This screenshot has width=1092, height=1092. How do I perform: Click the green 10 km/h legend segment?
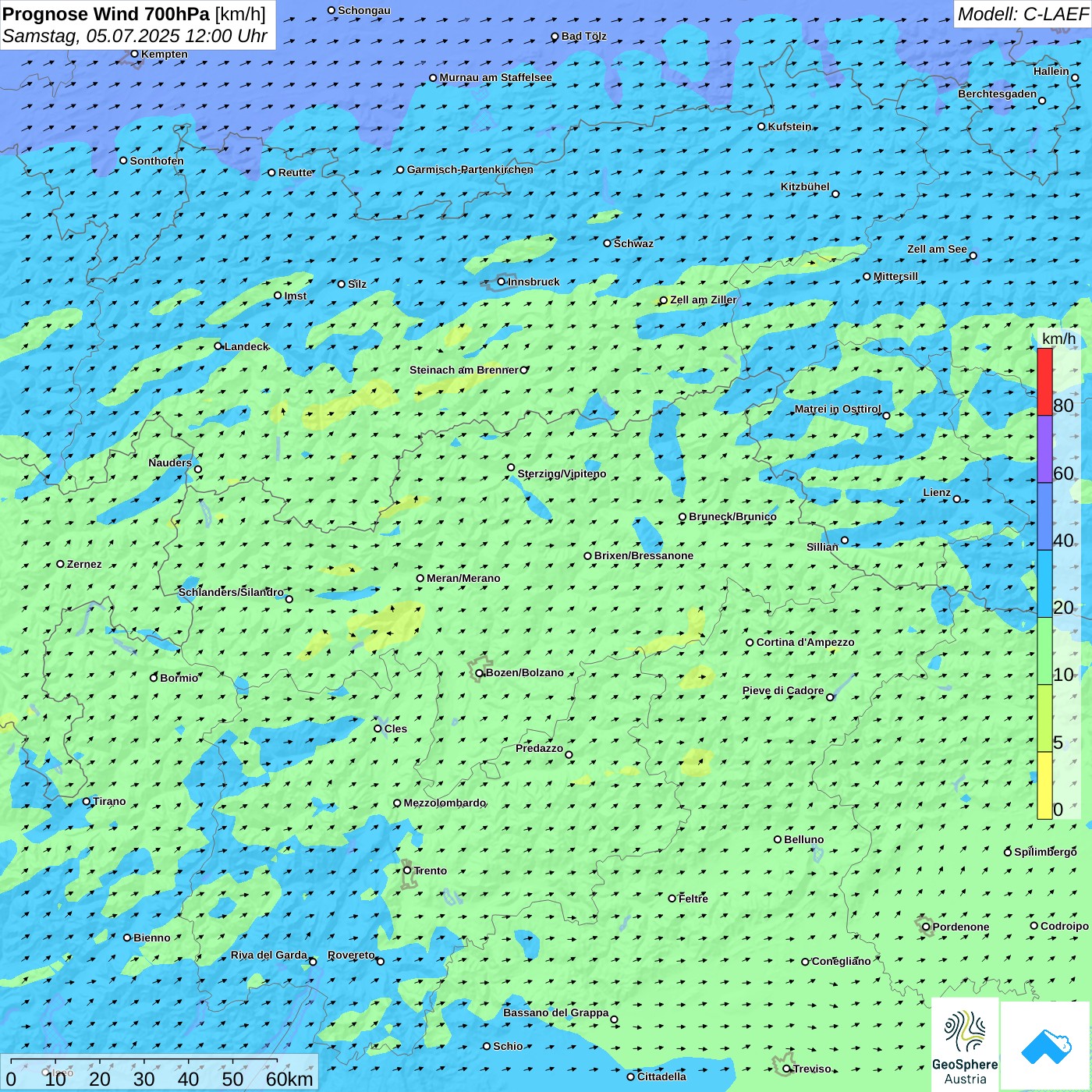[1044, 651]
